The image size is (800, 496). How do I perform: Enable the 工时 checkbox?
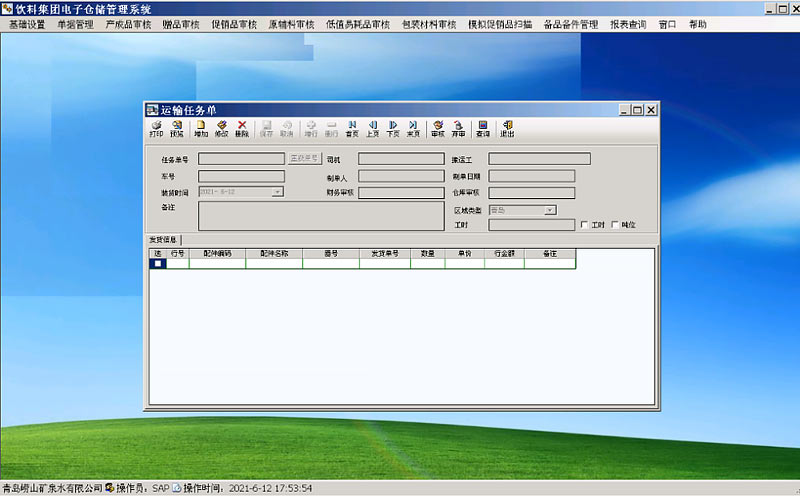(x=585, y=225)
